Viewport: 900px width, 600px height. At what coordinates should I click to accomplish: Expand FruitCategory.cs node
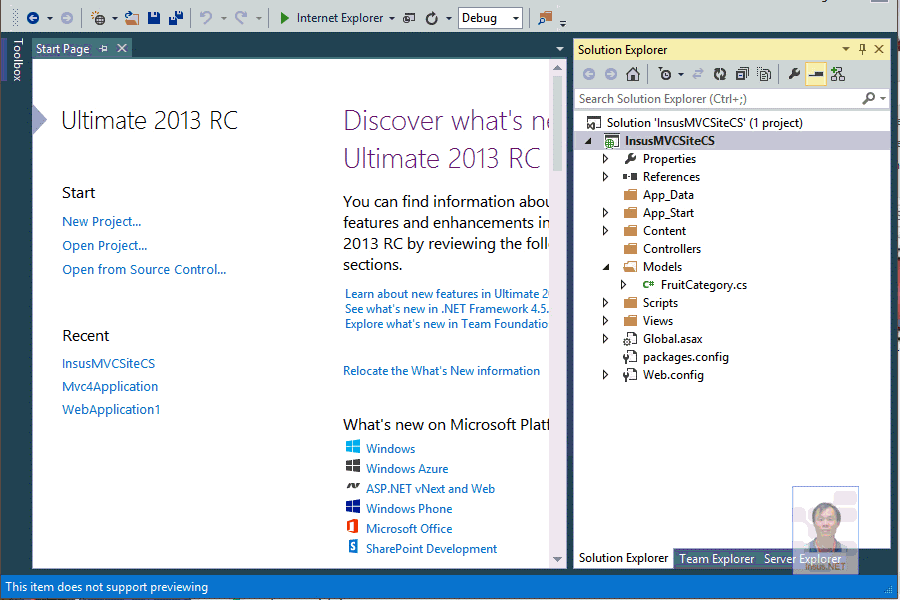[x=623, y=285]
